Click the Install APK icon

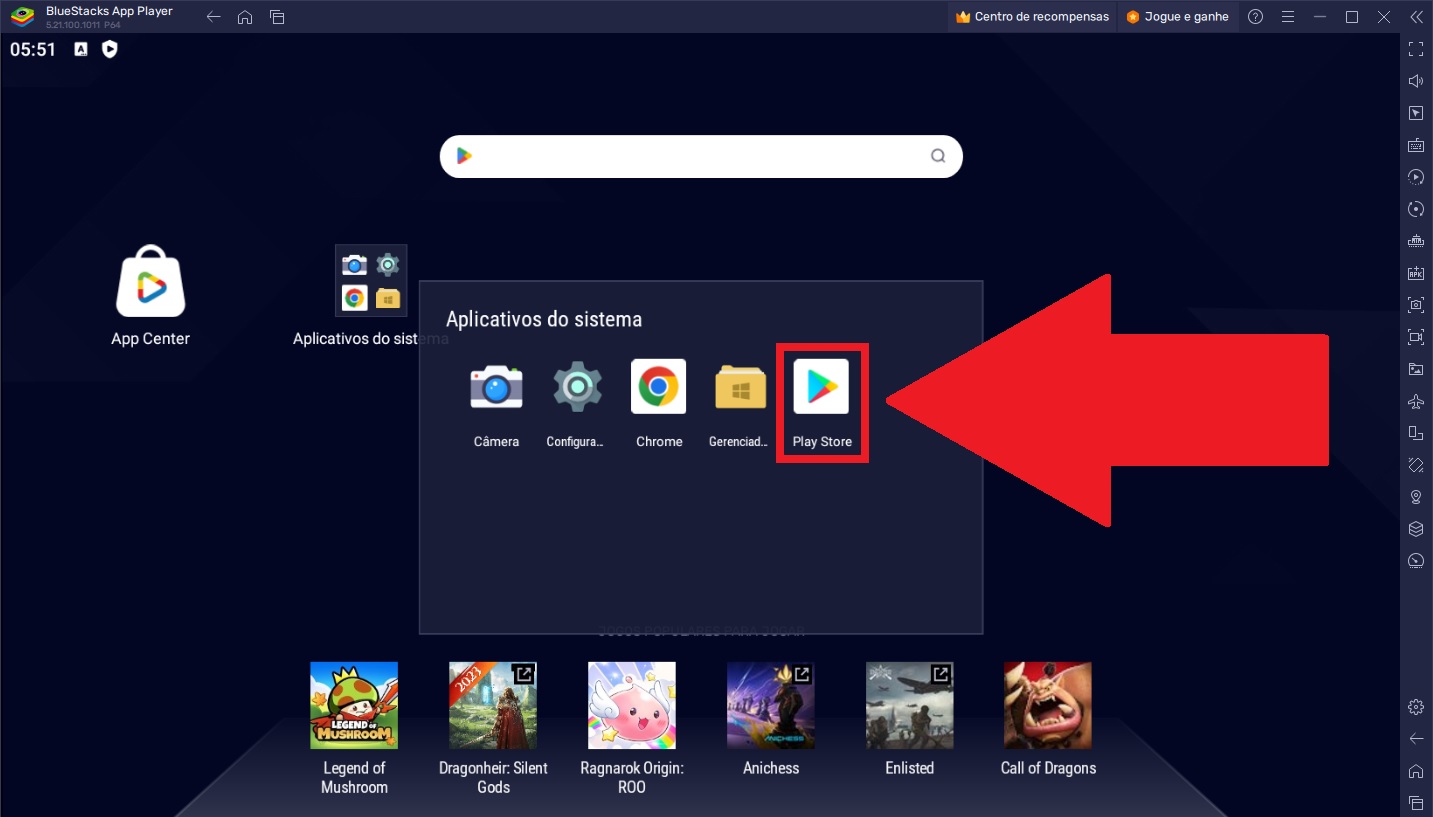1415,272
